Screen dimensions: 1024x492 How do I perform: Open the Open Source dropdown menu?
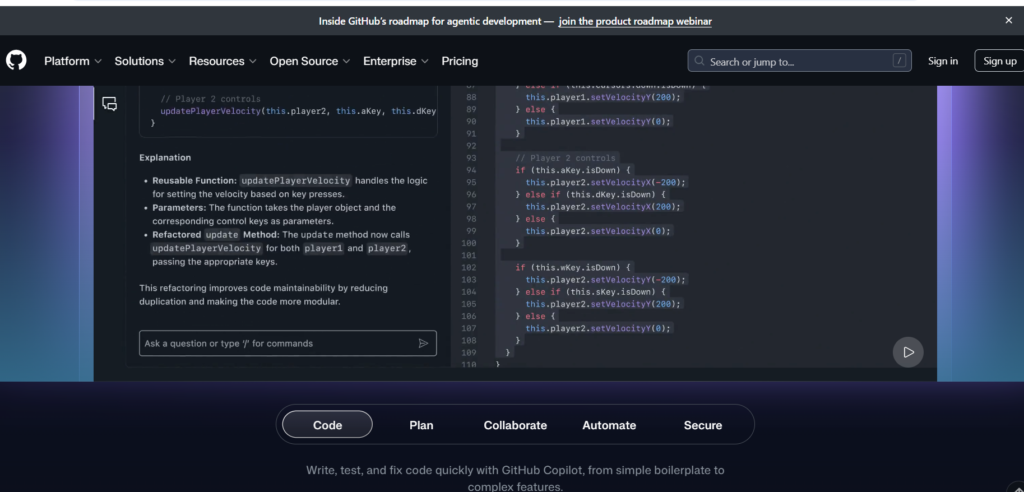[x=310, y=61]
